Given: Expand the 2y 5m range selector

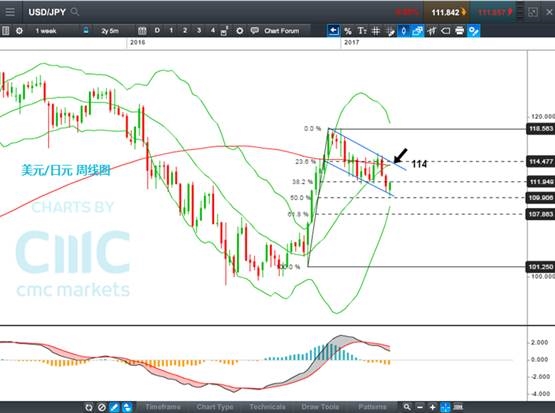Looking at the screenshot, I should pyautogui.click(x=110, y=31).
